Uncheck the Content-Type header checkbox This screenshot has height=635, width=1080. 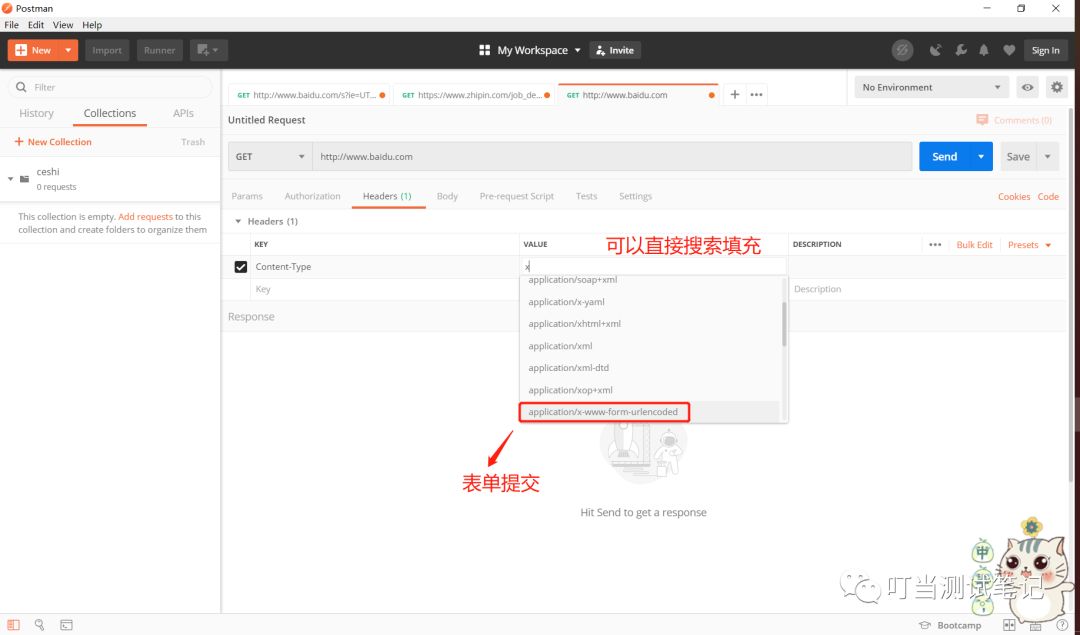[x=240, y=267]
